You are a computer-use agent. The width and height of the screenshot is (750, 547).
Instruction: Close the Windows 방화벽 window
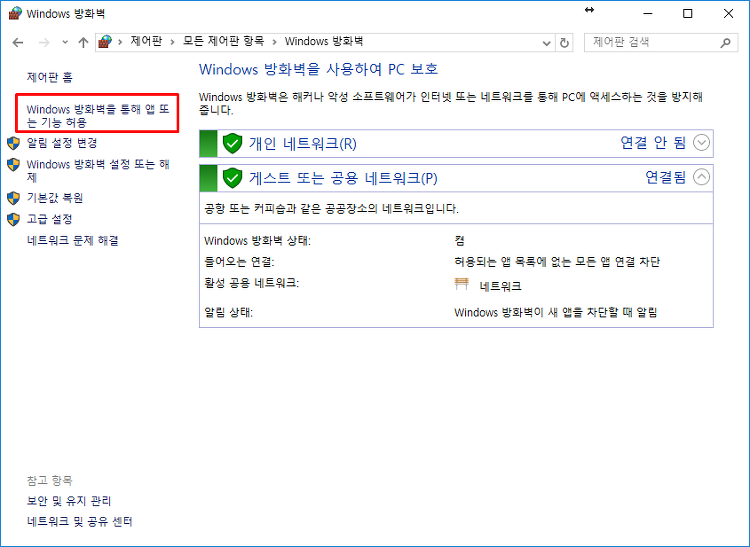tap(728, 13)
